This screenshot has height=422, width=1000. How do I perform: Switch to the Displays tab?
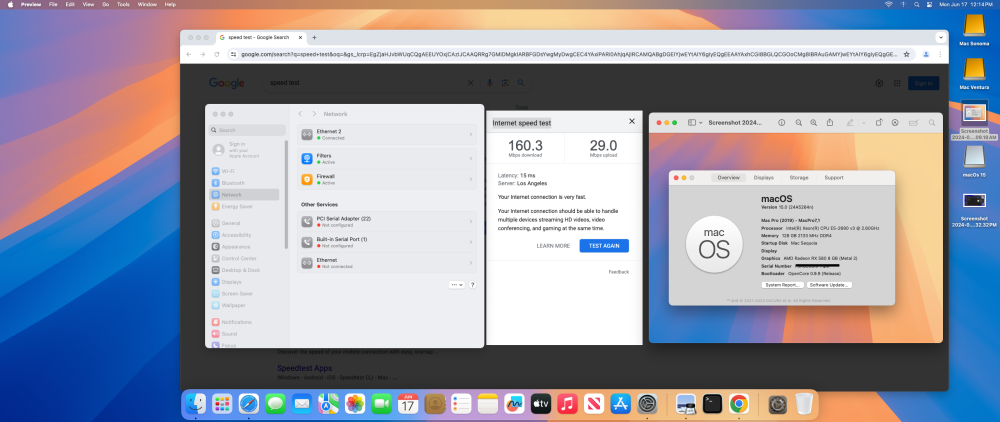[763, 178]
